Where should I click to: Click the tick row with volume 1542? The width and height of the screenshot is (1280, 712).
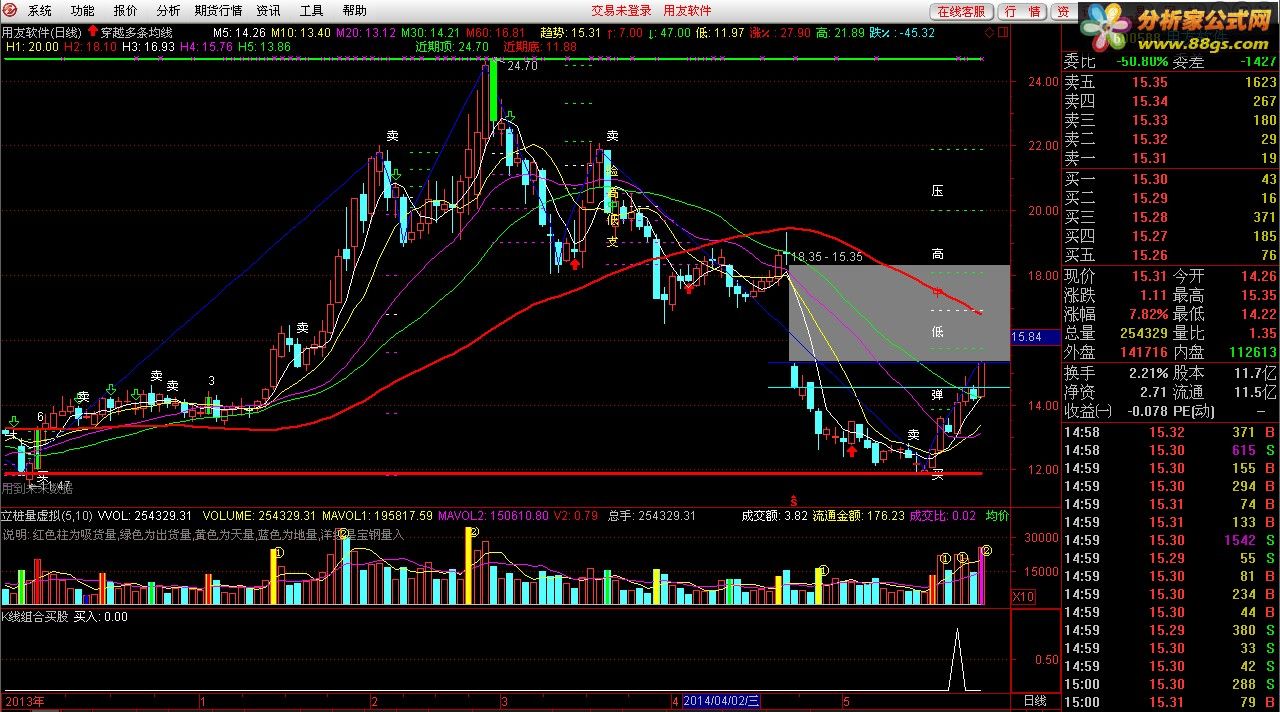pyautogui.click(x=1170, y=540)
